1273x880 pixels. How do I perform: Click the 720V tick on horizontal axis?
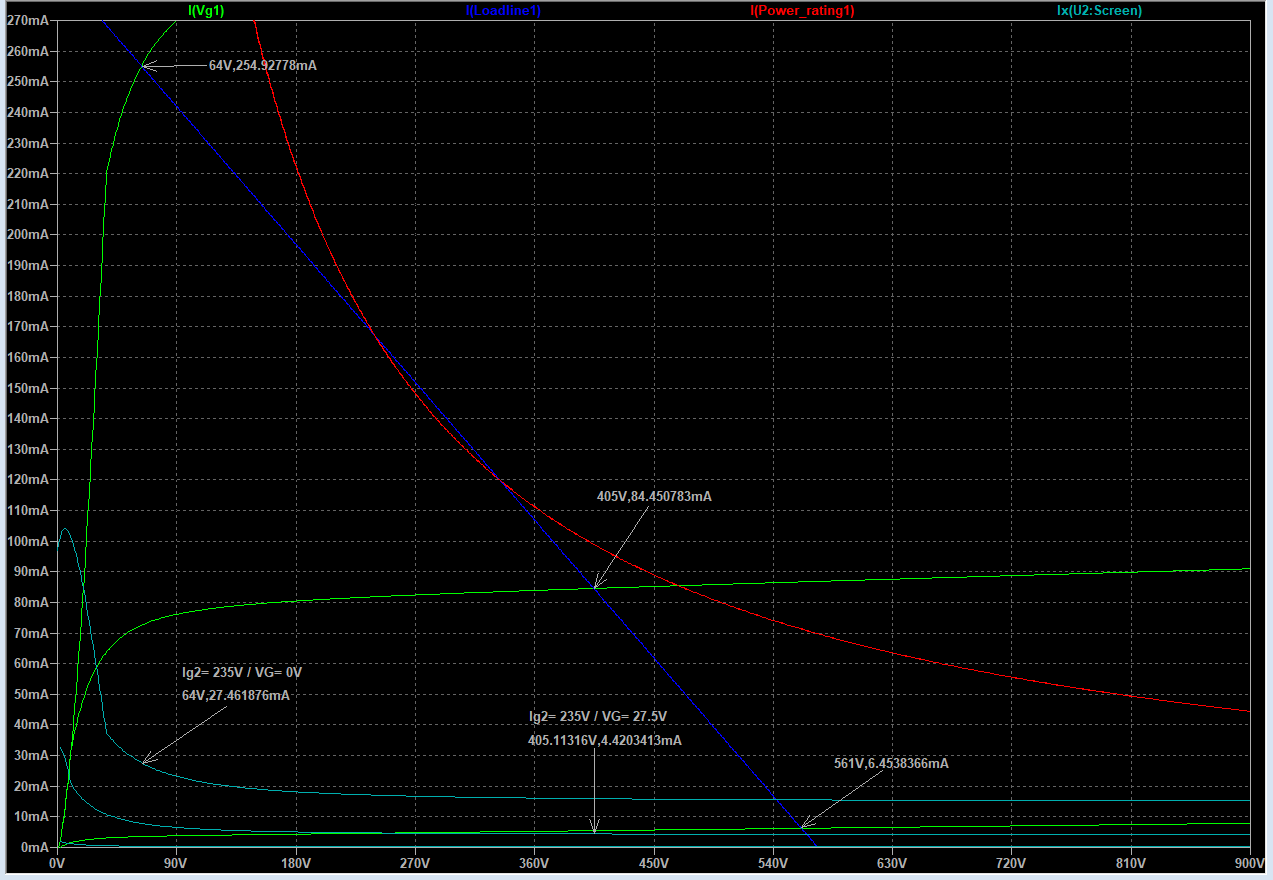(x=1011, y=863)
